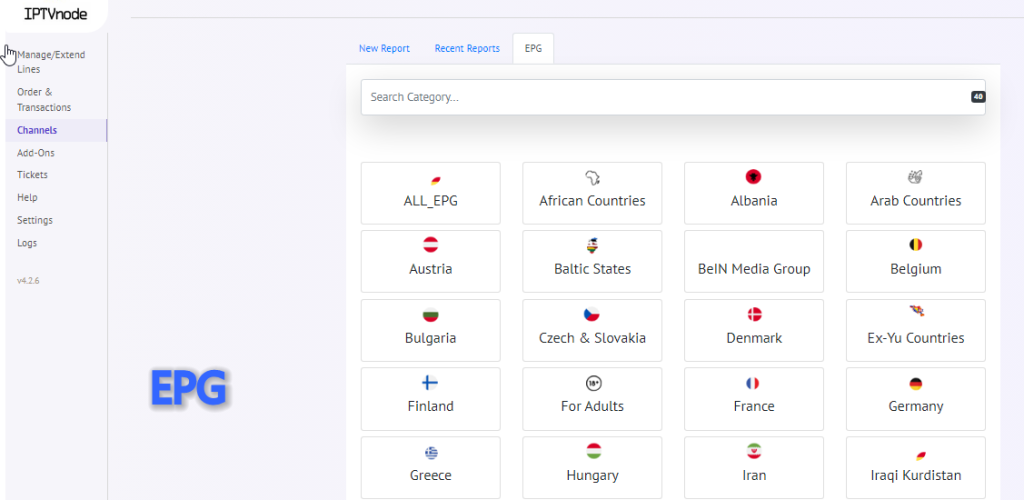This screenshot has width=1024, height=500.
Task: Focus the Search Category input field
Action: [660, 97]
